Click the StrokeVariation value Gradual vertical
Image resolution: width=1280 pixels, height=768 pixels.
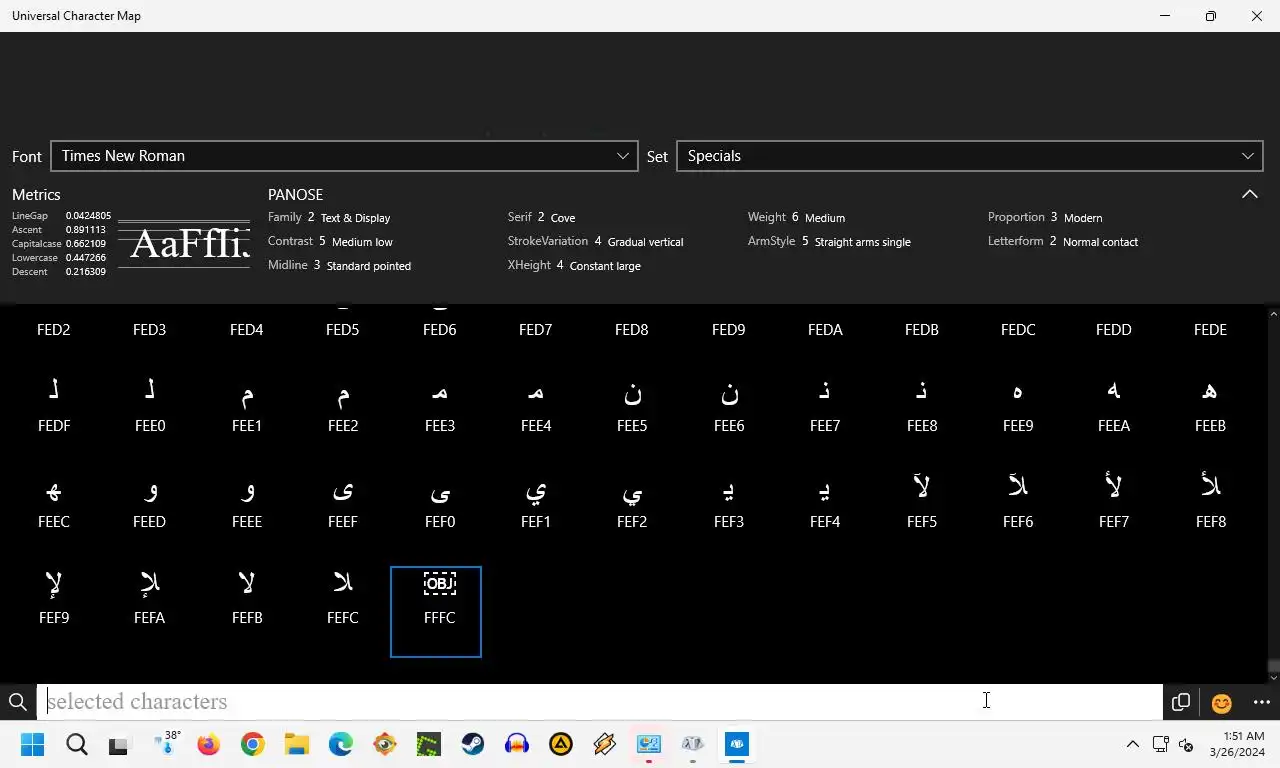pos(646,242)
